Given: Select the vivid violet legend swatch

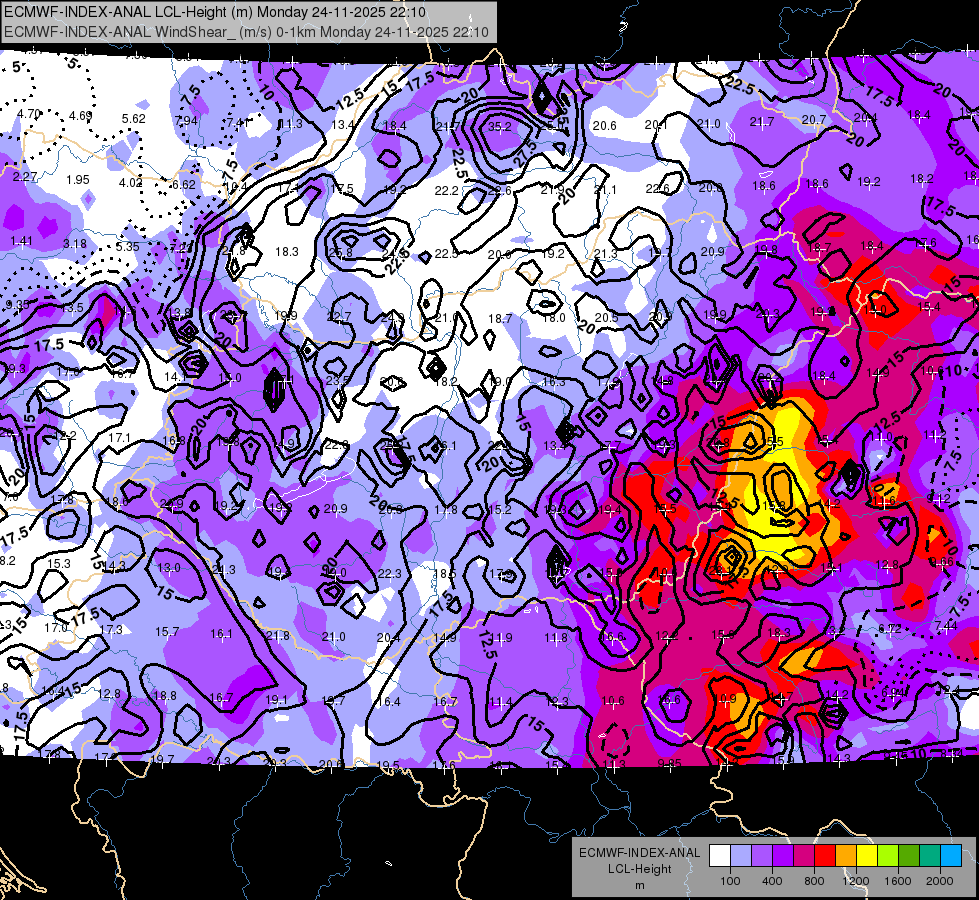Looking at the screenshot, I should tap(783, 856).
